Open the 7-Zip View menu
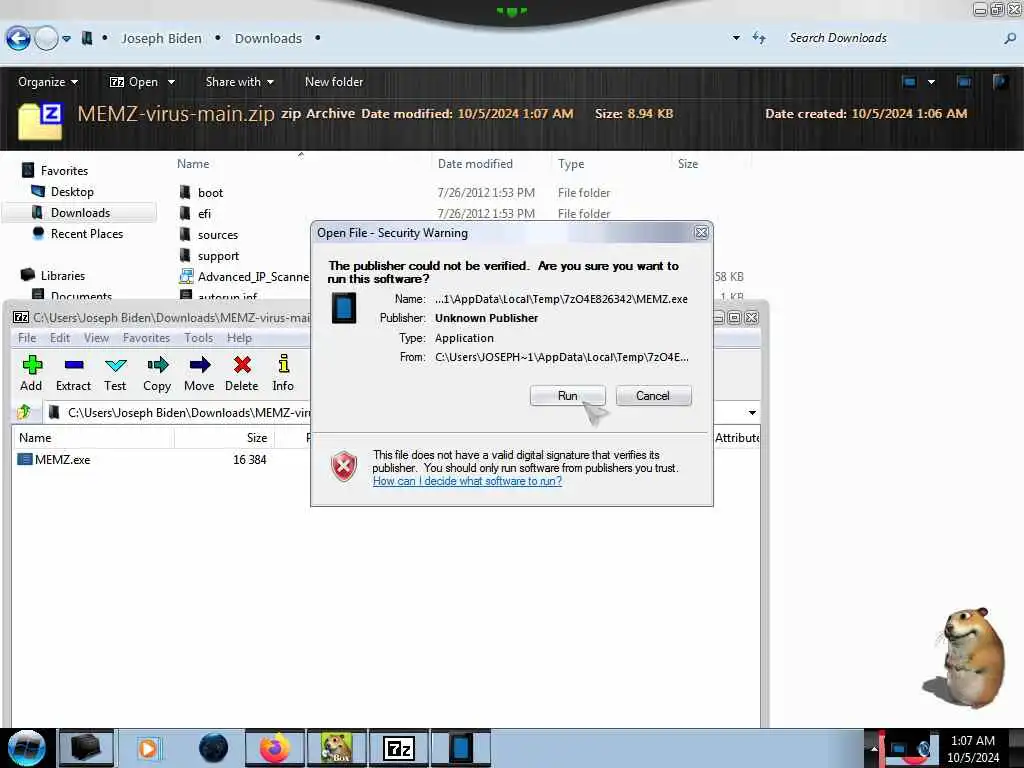1024x768 pixels. (x=96, y=338)
